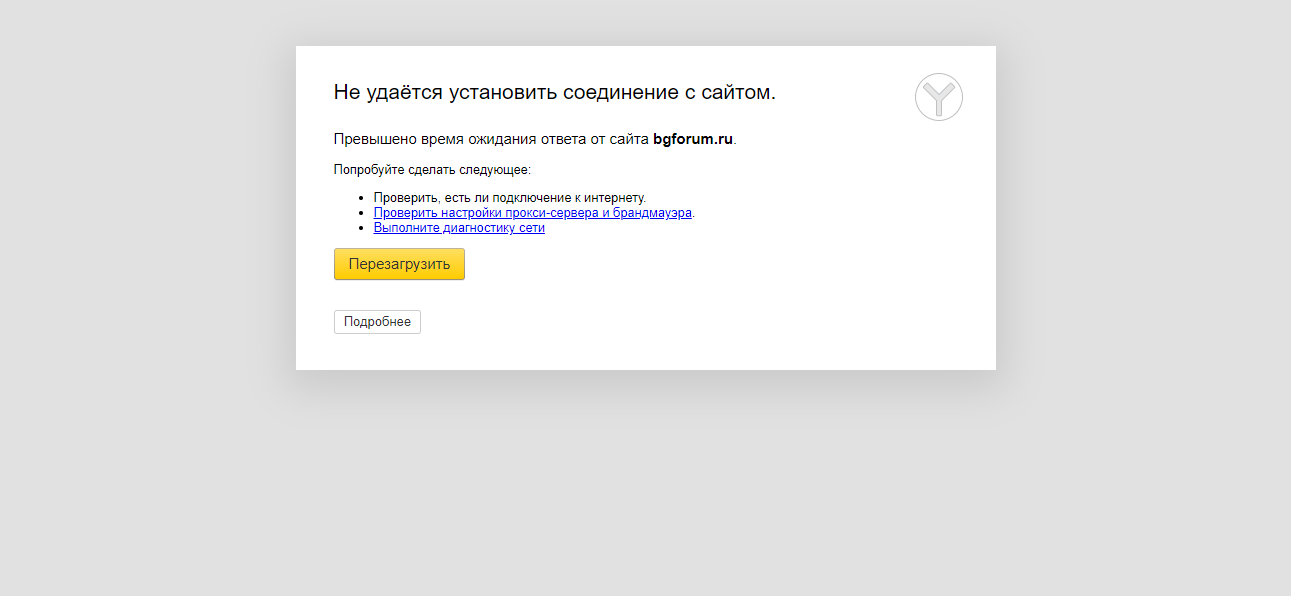Click the yellow Перезагрузить reload button
This screenshot has height=596, width=1291.
pyautogui.click(x=399, y=264)
